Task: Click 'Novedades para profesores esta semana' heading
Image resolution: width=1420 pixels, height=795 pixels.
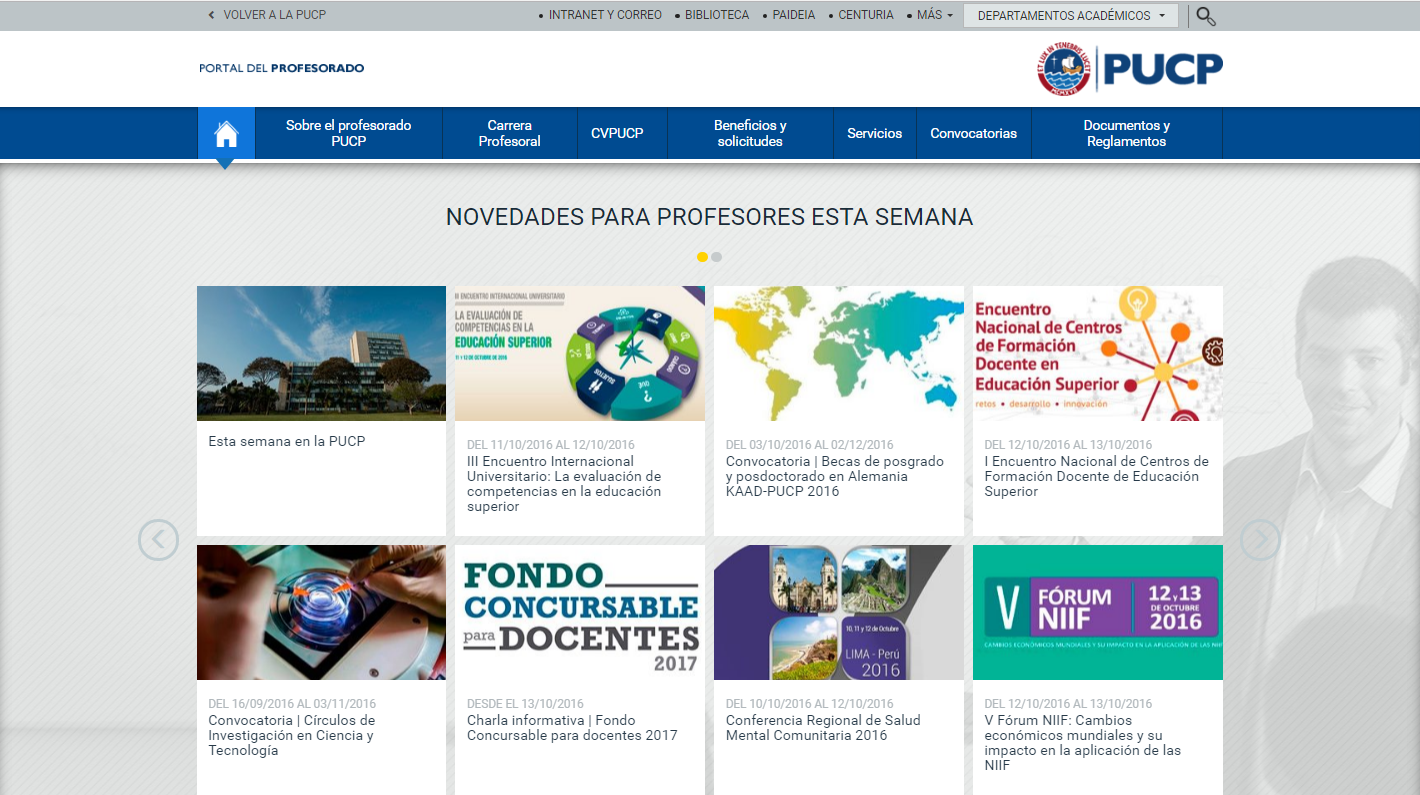Action: click(709, 217)
